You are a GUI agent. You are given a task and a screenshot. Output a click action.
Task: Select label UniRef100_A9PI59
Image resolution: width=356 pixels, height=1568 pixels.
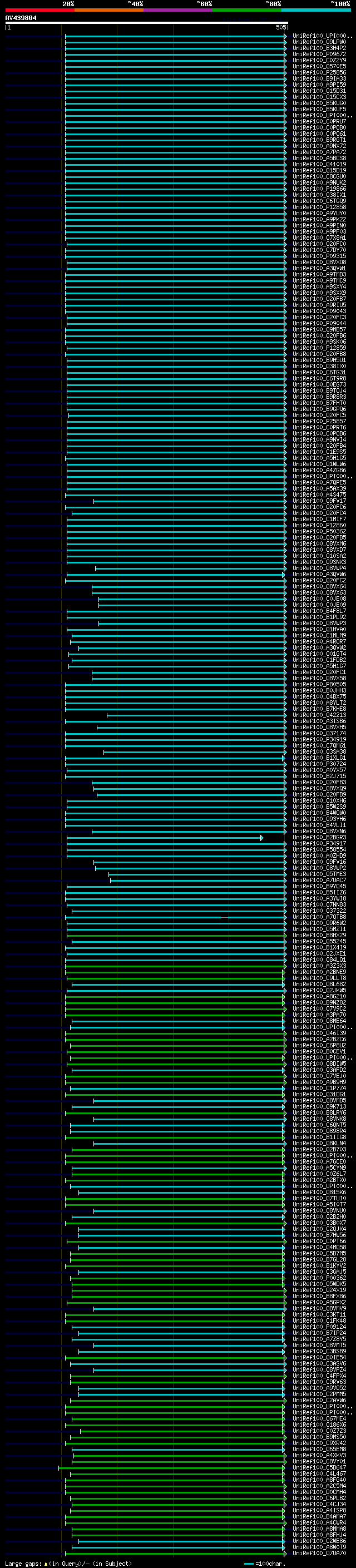coord(319,85)
